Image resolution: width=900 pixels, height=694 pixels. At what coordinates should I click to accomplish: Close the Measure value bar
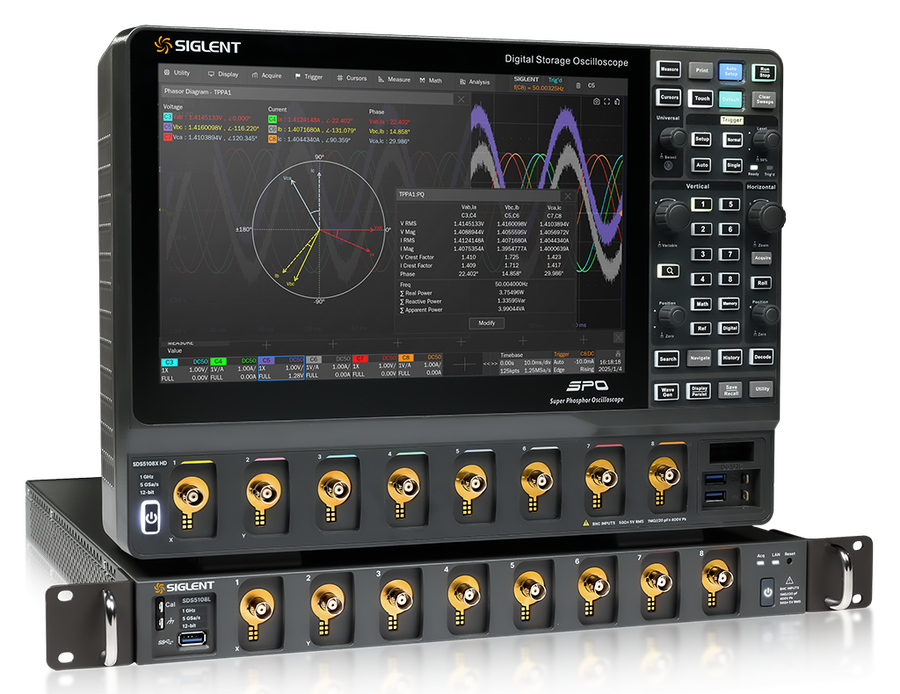click(618, 336)
